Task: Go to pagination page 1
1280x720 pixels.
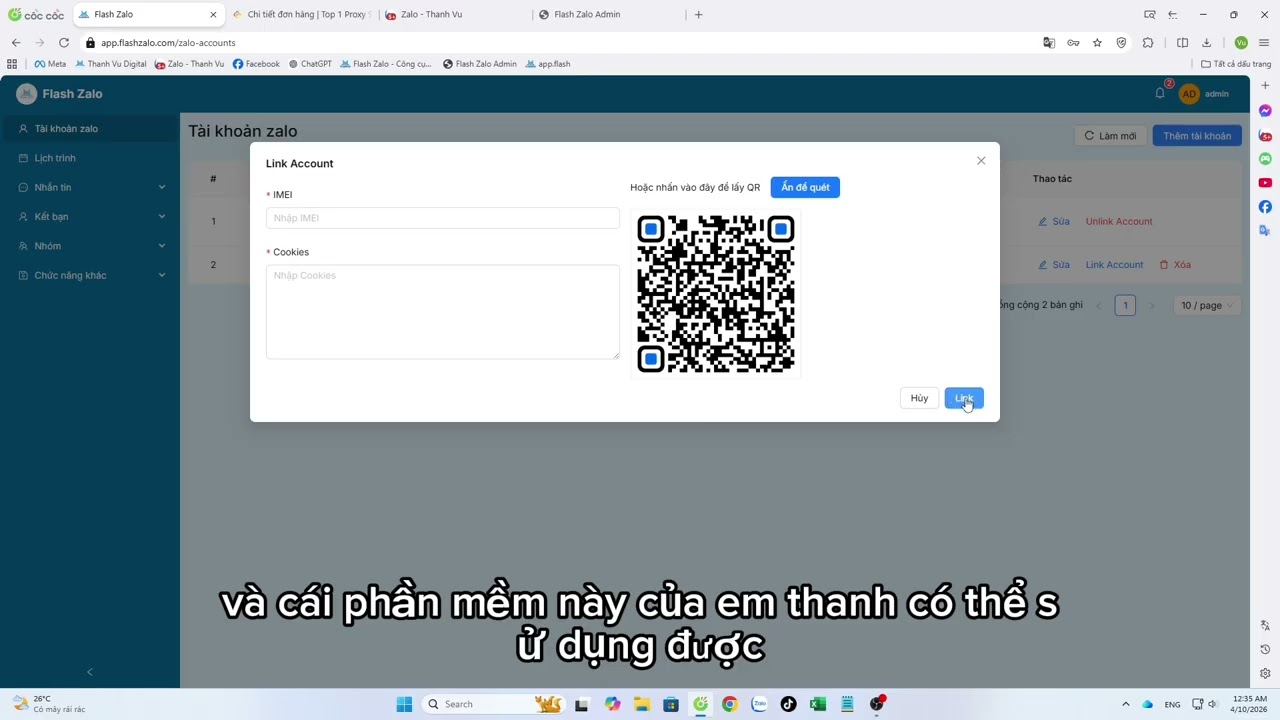Action: click(1125, 305)
